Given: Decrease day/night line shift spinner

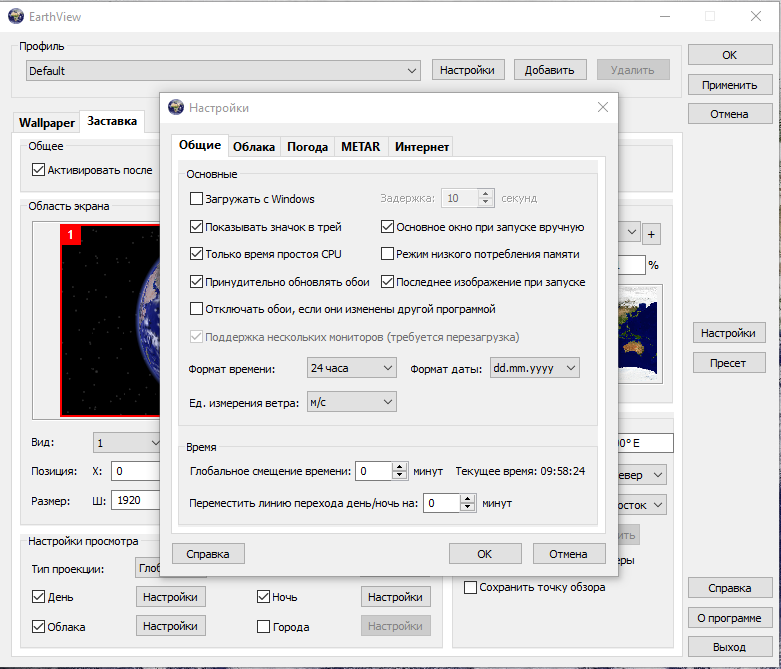Looking at the screenshot, I should [467, 507].
